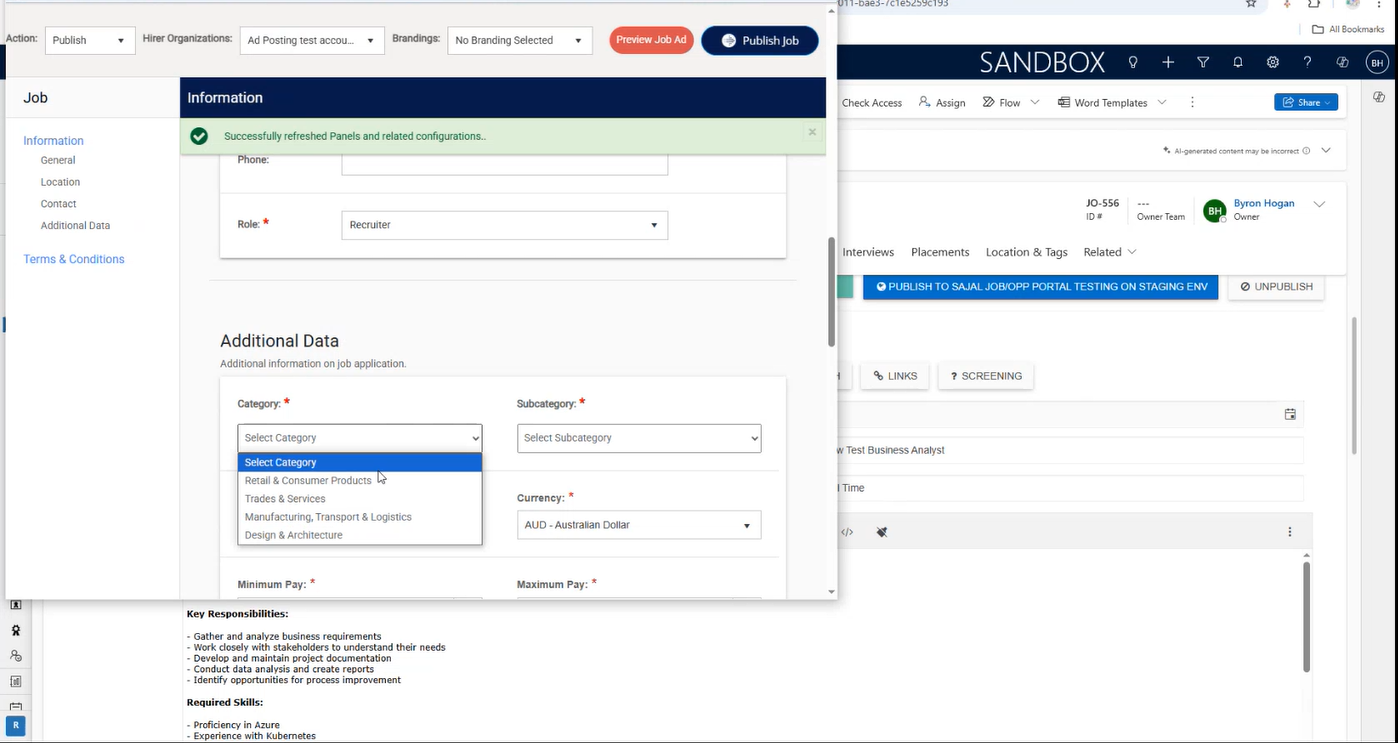Open the advanced find funnel icon
Viewport: 1398px width, 743px height.
coord(1203,62)
